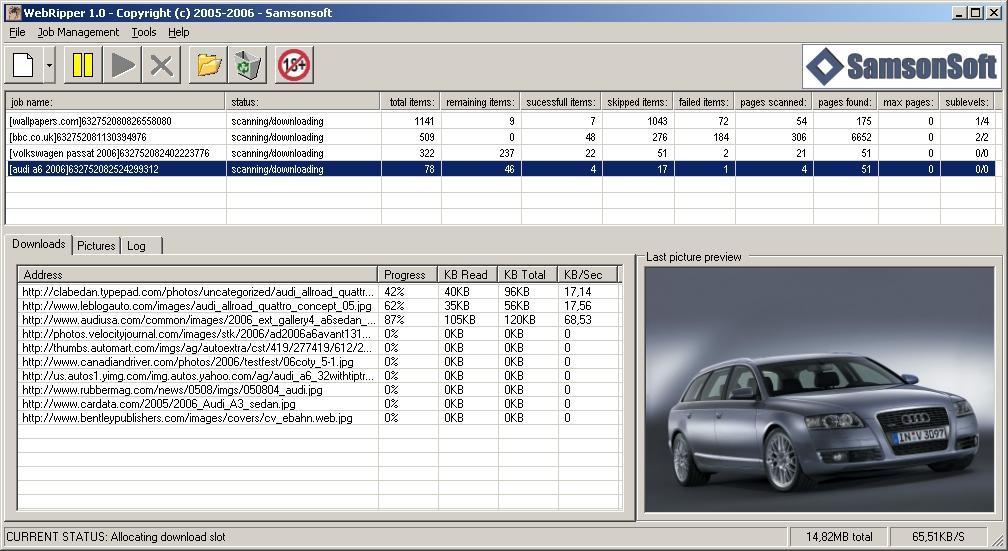This screenshot has height=551, width=1008.
Task: Click the KB Total column header
Action: click(527, 275)
